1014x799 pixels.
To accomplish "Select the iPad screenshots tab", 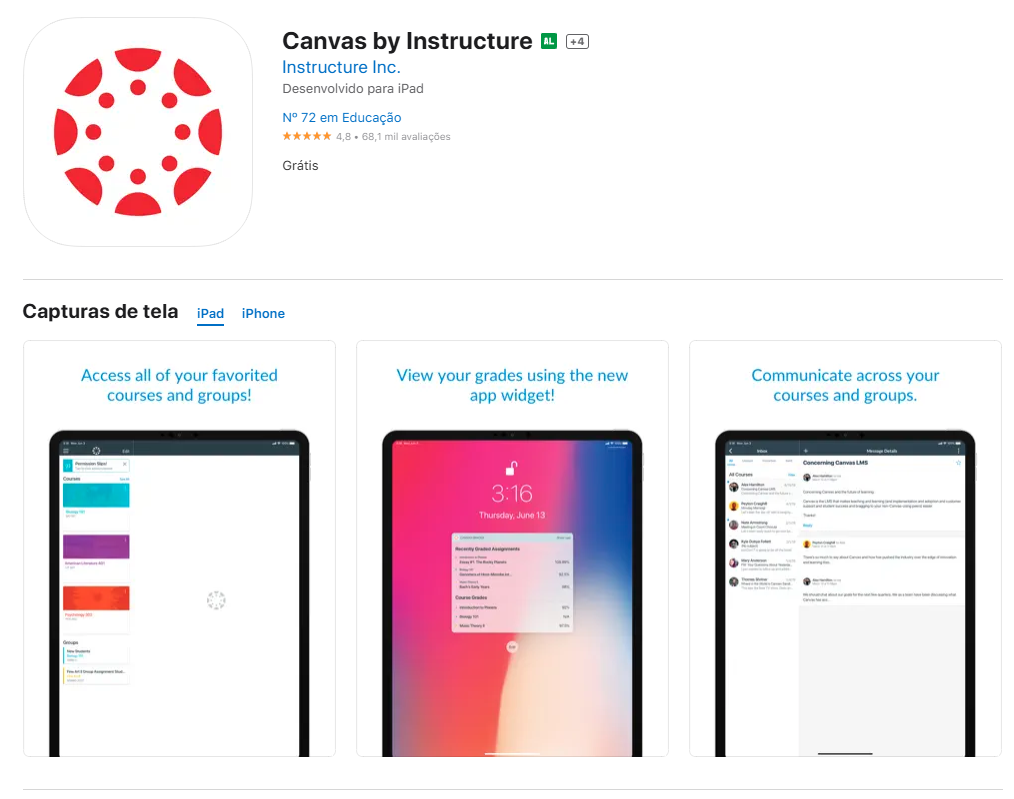I will click(210, 314).
